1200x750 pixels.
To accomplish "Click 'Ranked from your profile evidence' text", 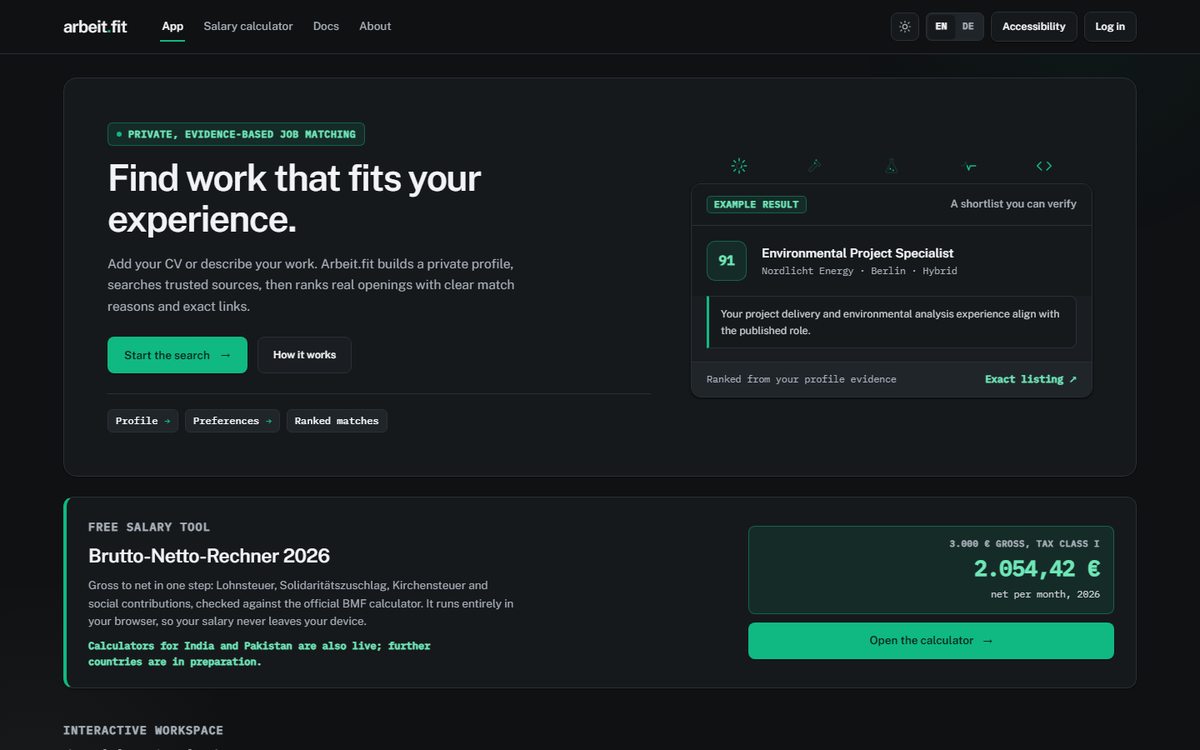I will point(801,379).
